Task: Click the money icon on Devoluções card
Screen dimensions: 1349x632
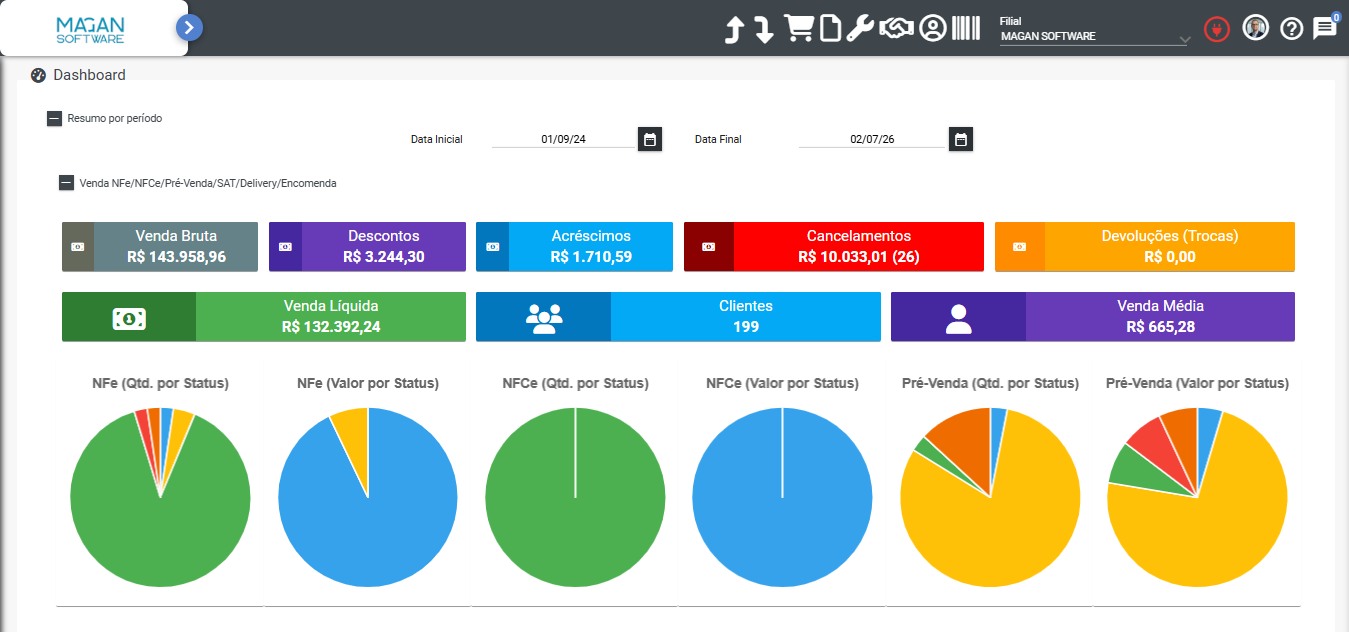Action: 1020,247
